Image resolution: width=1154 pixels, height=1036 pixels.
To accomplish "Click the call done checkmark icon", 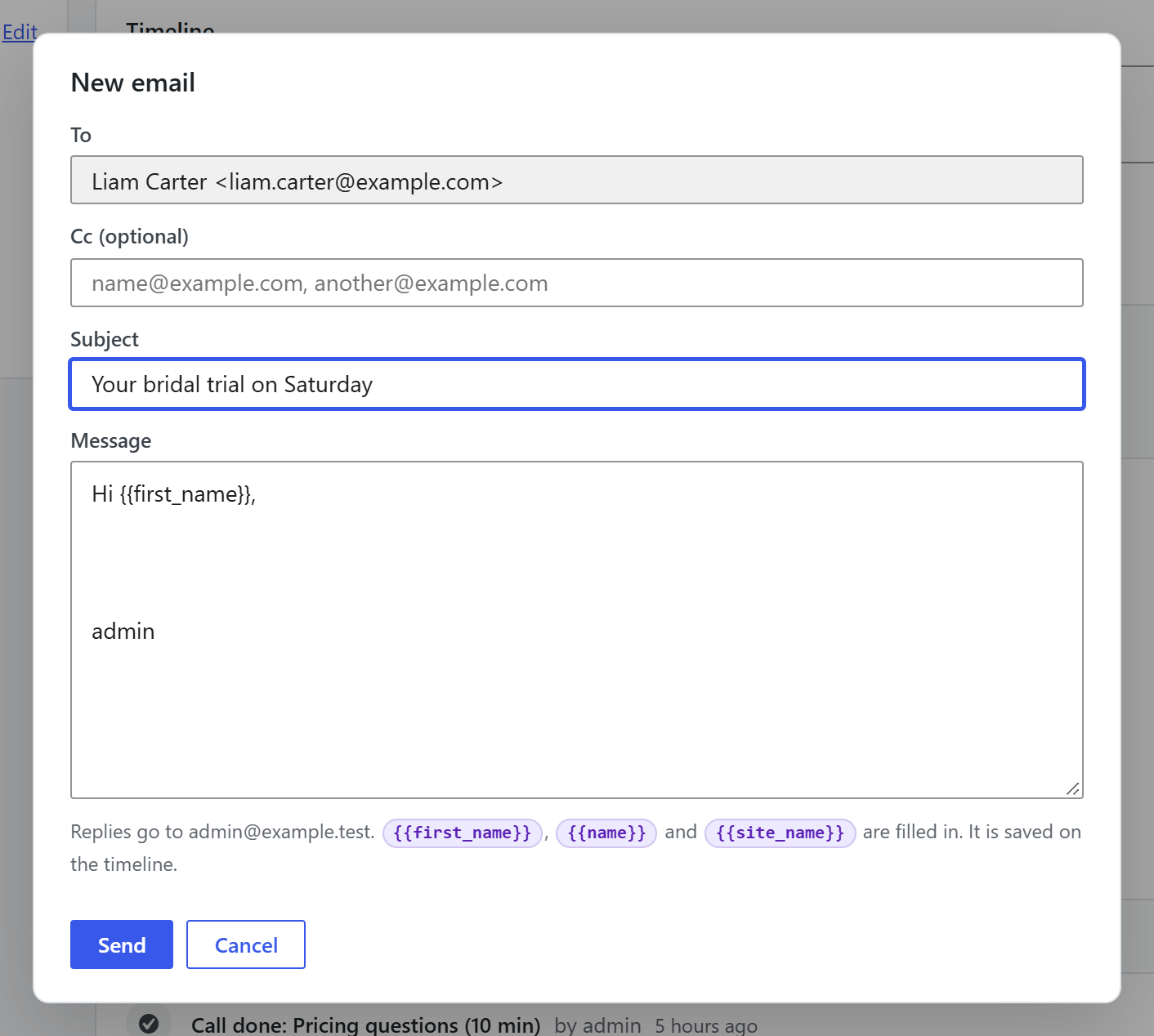I will 149,1023.
